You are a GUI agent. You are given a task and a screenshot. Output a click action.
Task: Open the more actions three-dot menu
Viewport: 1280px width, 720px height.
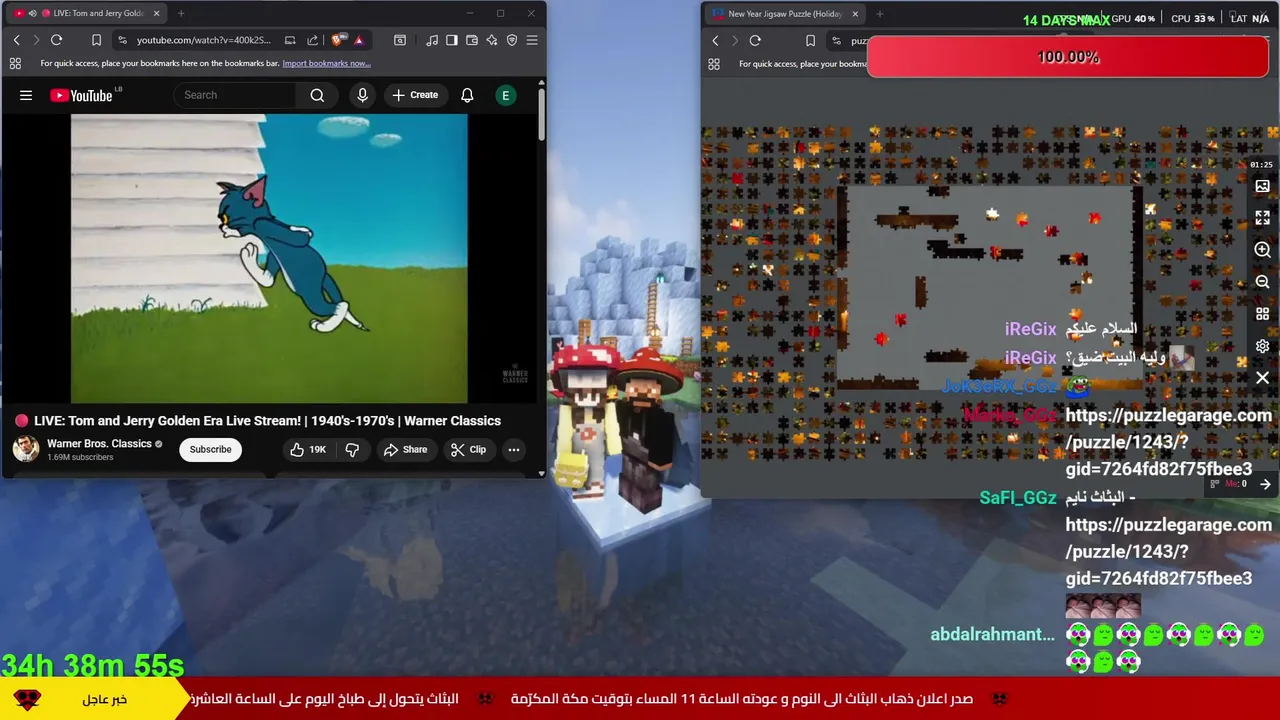click(x=514, y=450)
